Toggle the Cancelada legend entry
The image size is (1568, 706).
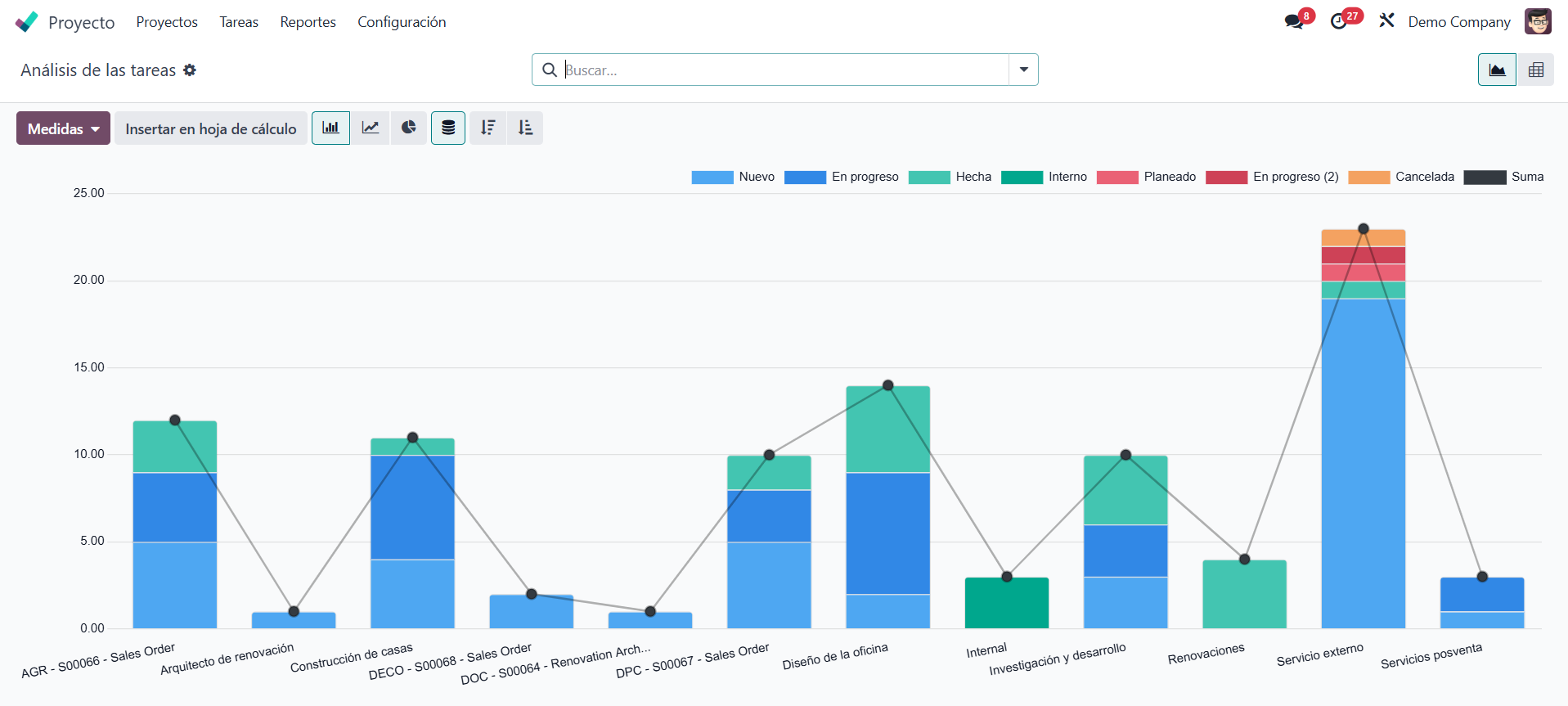[x=1401, y=177]
